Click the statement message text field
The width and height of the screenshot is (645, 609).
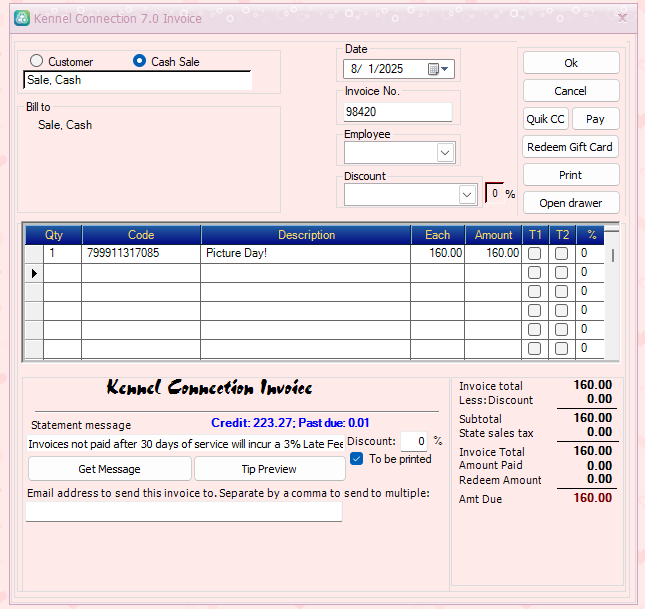pyautogui.click(x=186, y=444)
